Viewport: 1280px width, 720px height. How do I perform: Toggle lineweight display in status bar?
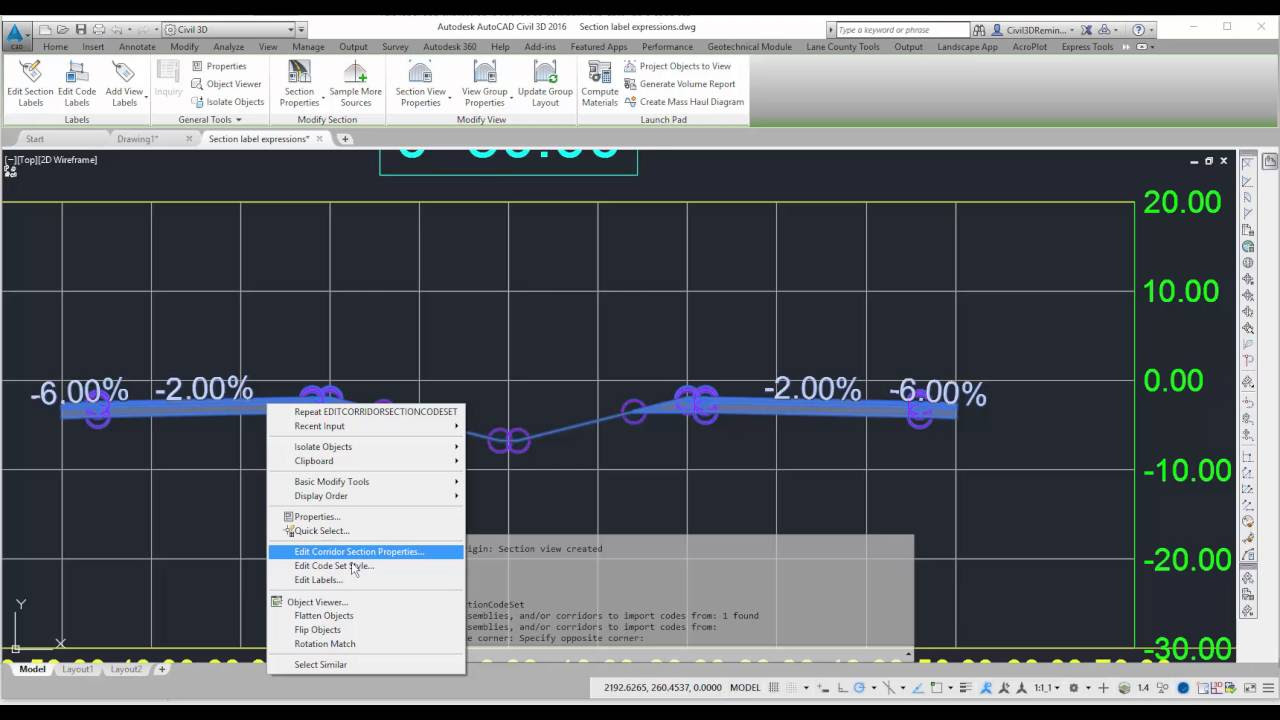point(965,688)
